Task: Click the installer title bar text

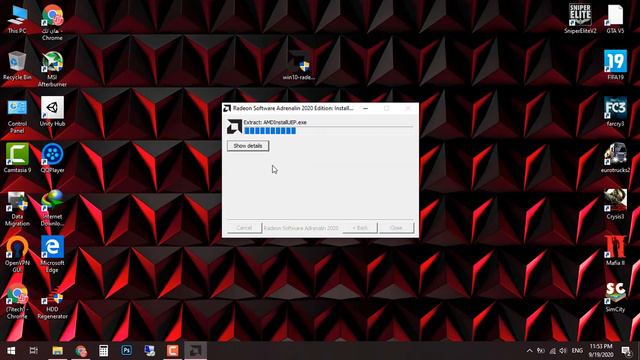Action: coord(293,108)
